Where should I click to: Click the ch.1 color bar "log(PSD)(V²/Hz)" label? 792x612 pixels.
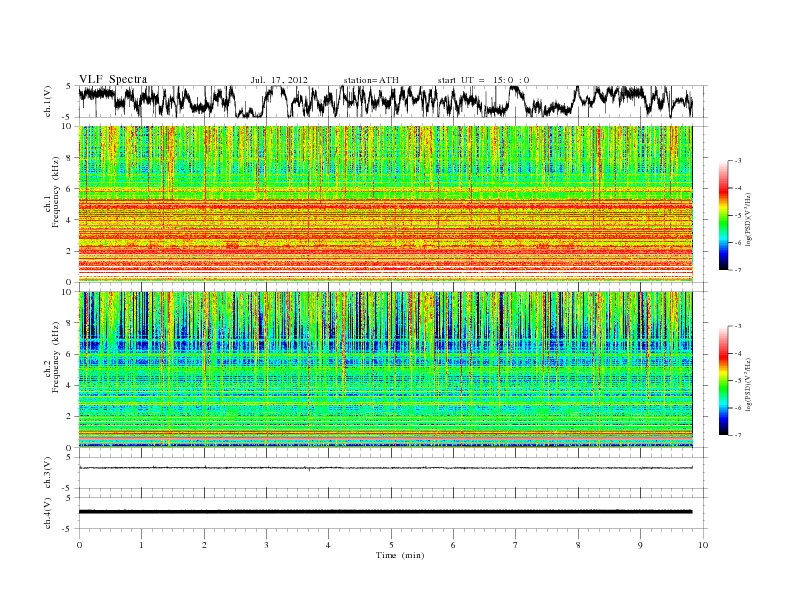749,220
